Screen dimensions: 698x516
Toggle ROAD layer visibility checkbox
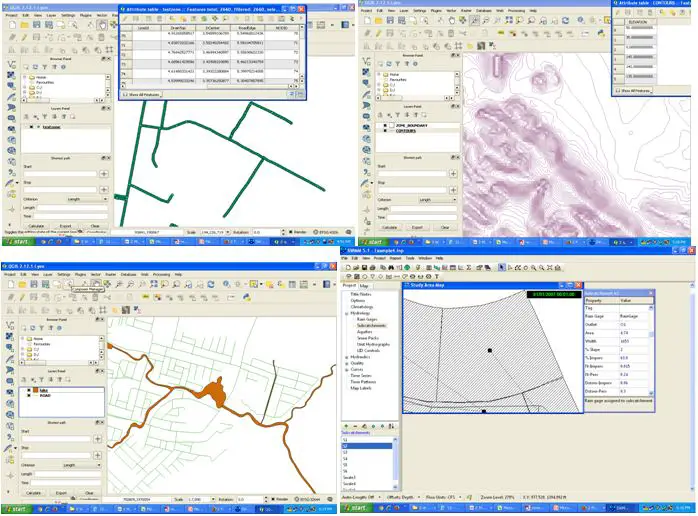[29, 395]
